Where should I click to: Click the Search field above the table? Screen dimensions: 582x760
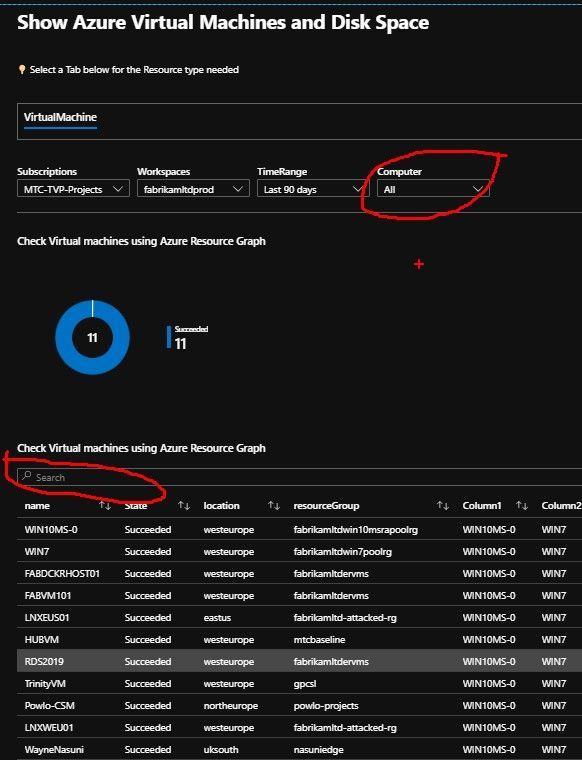299,477
